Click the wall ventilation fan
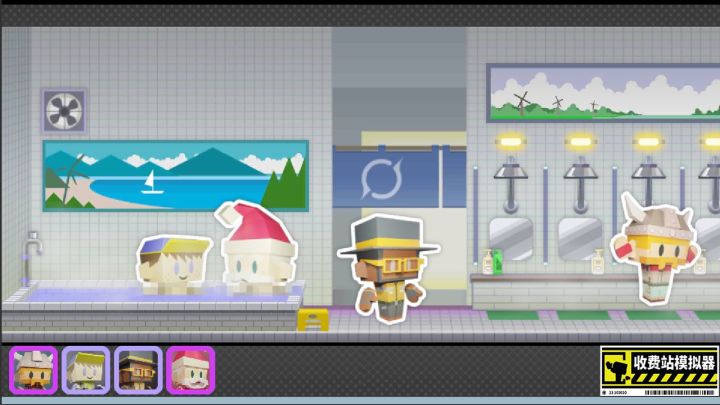Viewport: 720px width, 405px height. pyautogui.click(x=64, y=111)
